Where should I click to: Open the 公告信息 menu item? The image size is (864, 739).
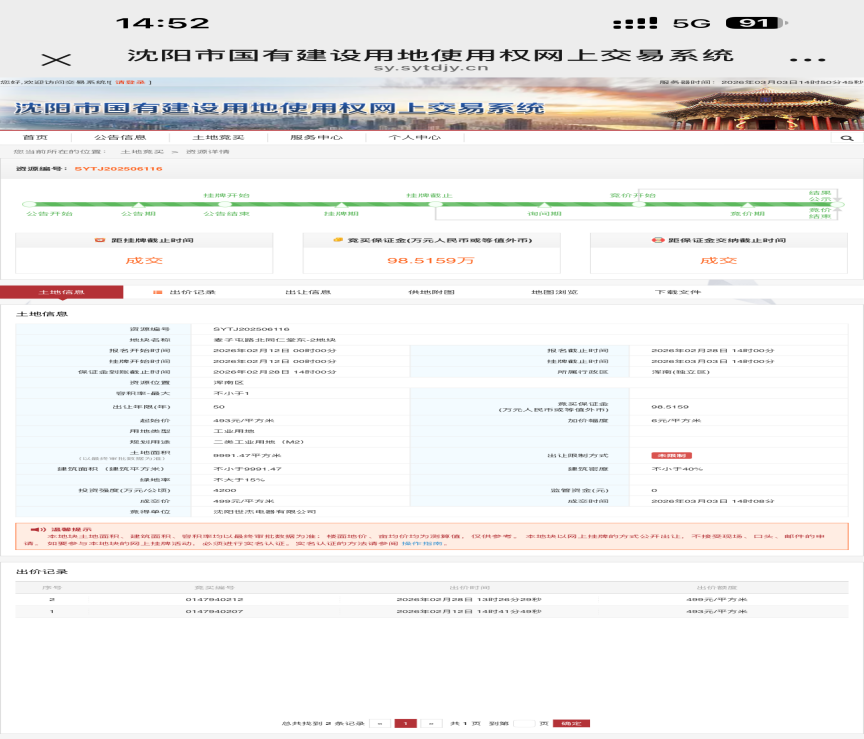(121, 136)
